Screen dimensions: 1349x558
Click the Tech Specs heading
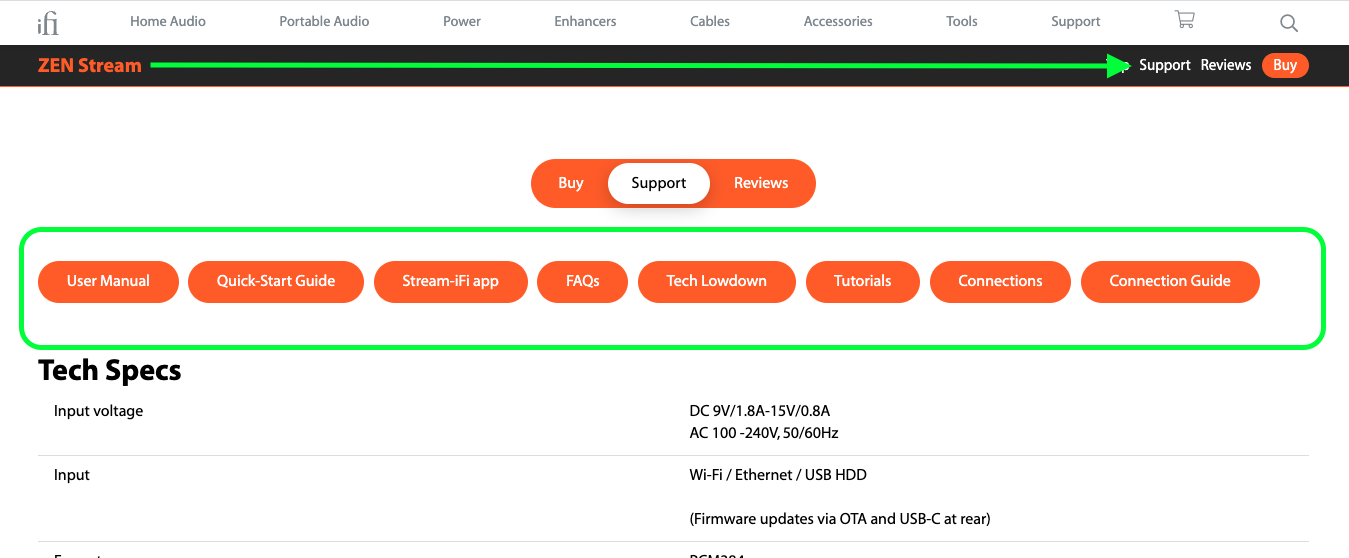pos(110,371)
